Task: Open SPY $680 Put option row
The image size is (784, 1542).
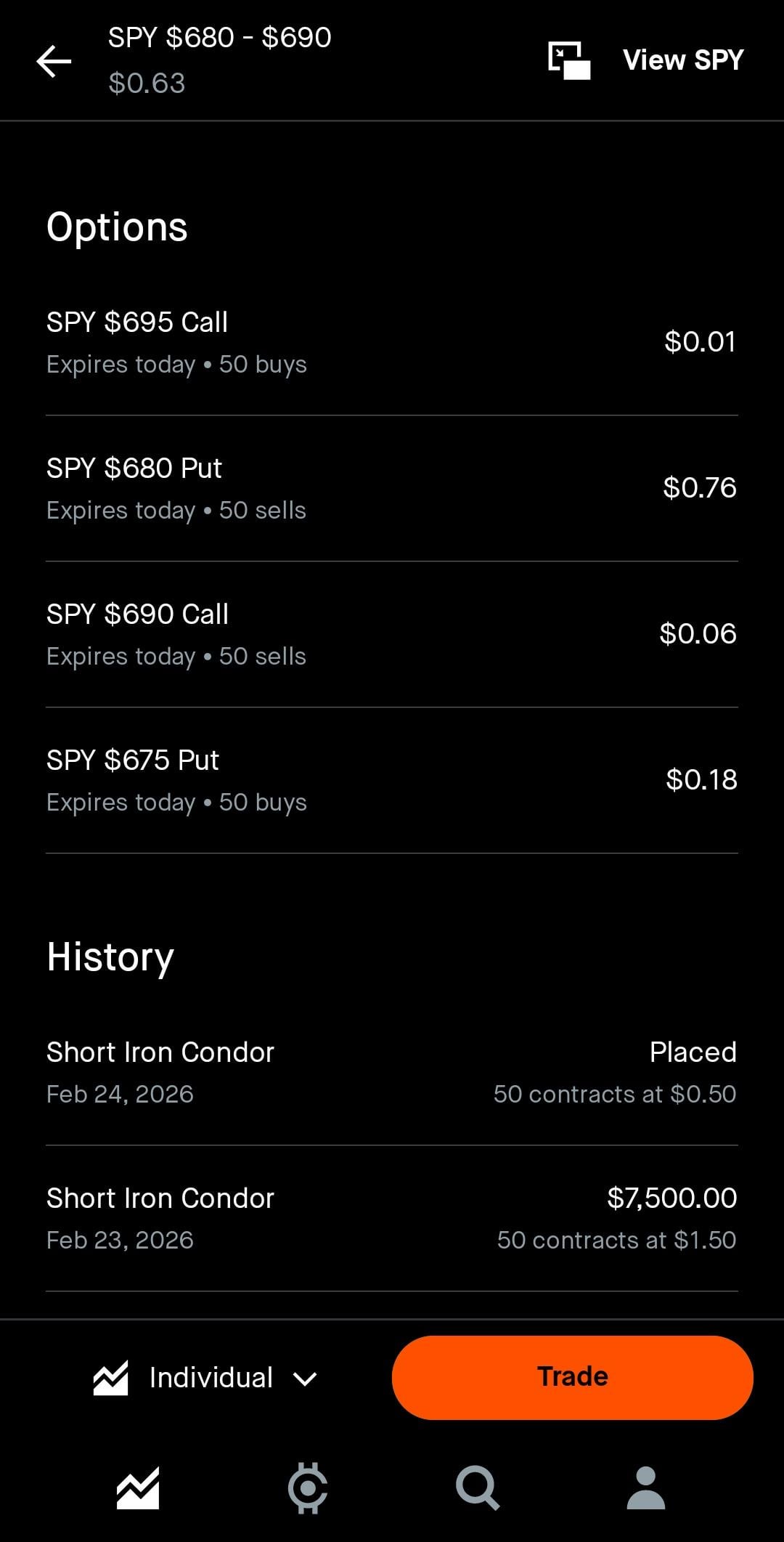Action: tap(392, 488)
